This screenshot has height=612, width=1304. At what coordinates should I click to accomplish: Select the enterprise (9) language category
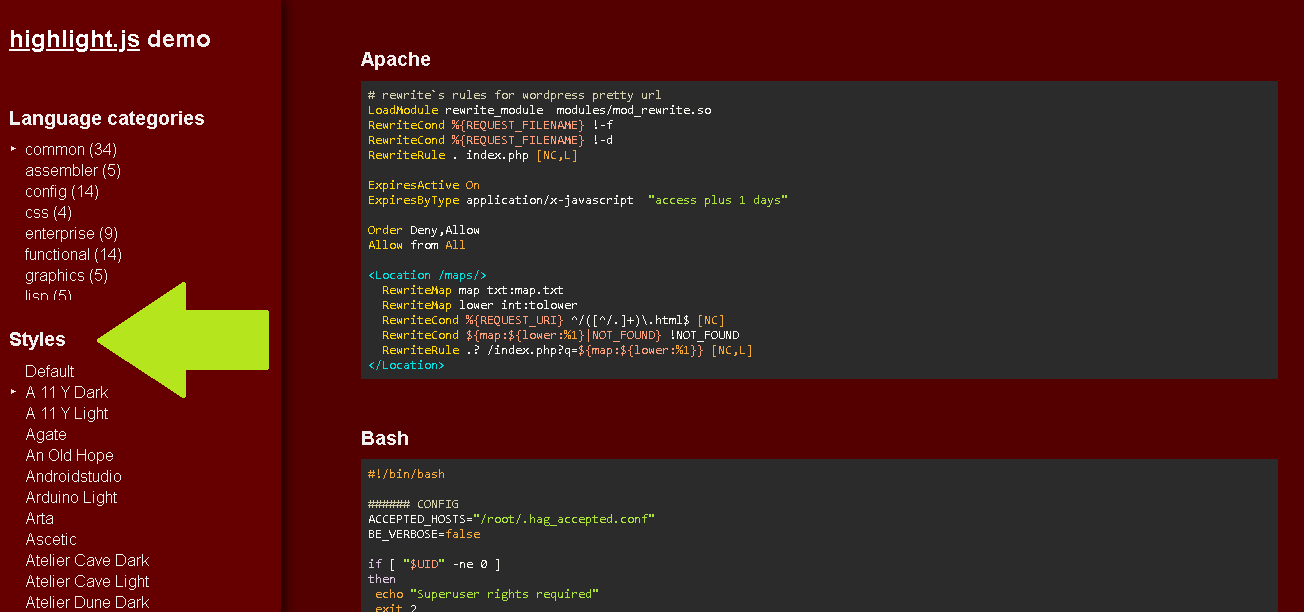71,233
